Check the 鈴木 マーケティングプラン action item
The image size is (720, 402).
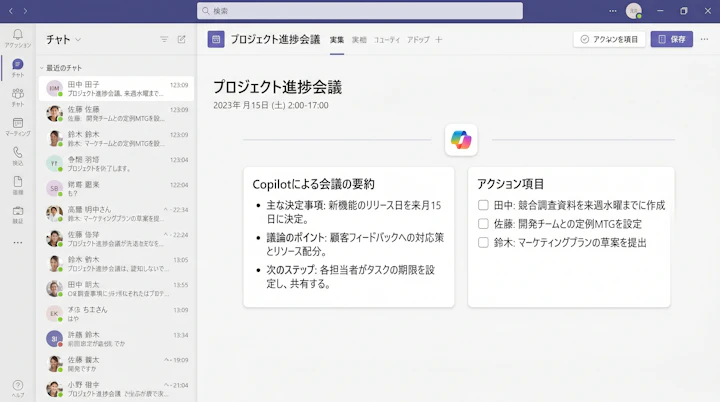(x=483, y=243)
